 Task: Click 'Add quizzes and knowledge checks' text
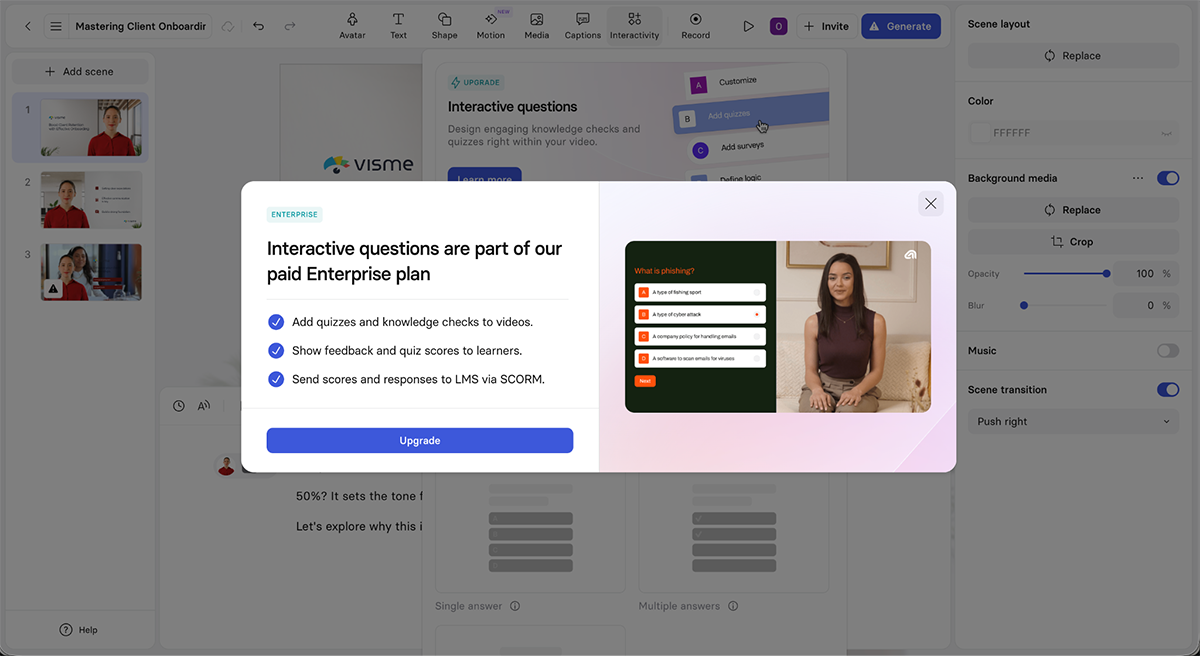click(412, 322)
